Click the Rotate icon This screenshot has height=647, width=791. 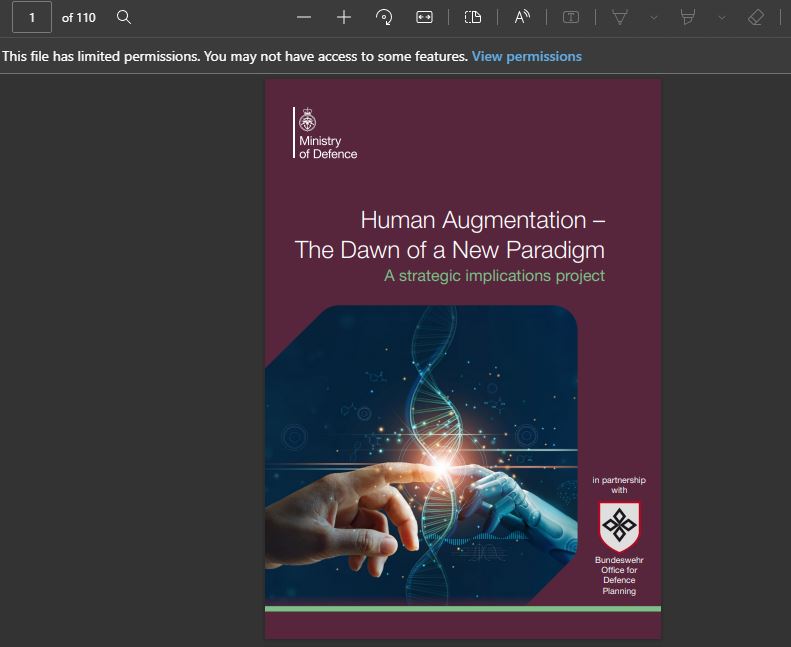[384, 18]
